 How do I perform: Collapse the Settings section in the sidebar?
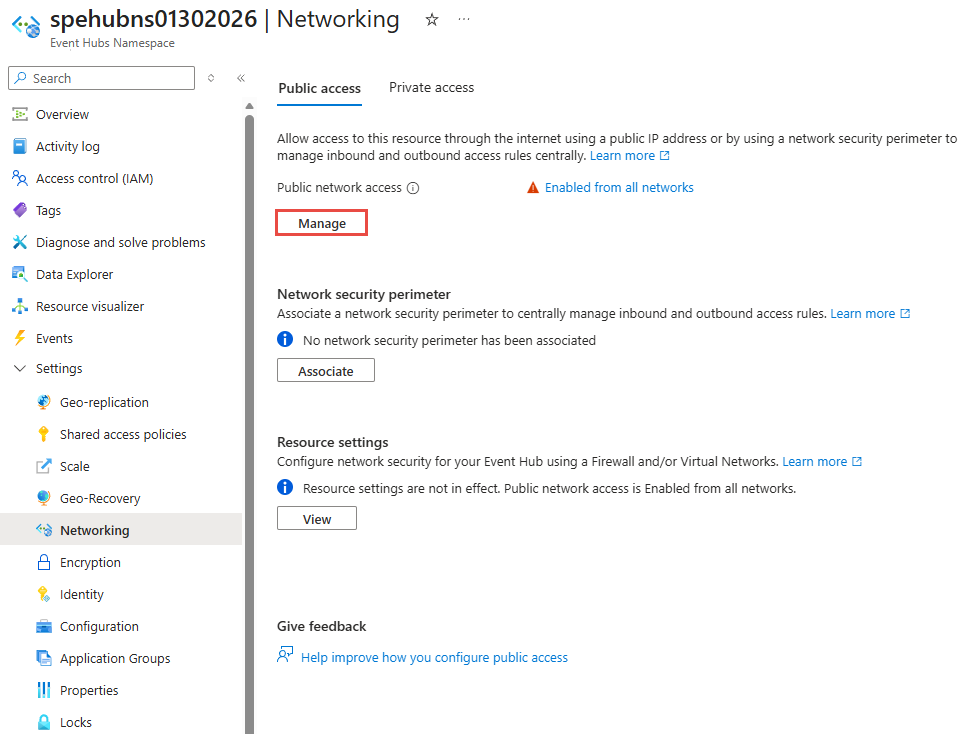click(x=19, y=369)
